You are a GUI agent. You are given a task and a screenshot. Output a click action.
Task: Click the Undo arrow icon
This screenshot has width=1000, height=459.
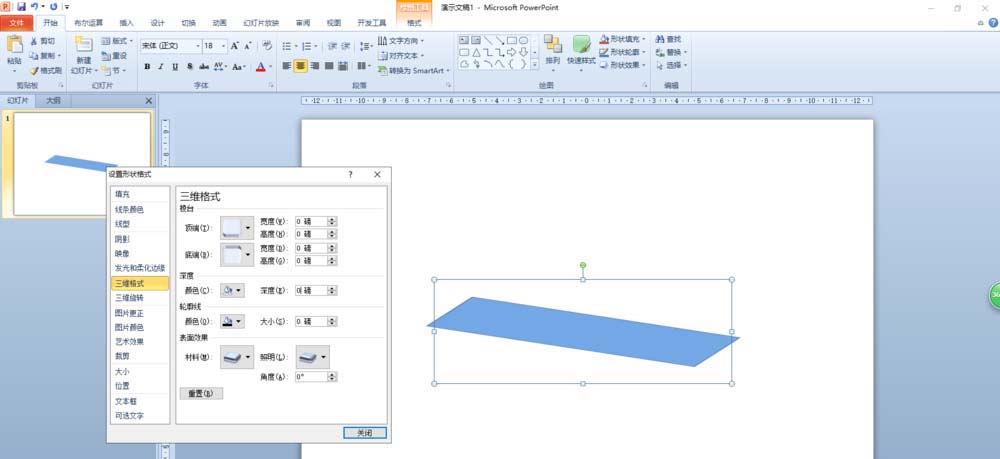[x=34, y=6]
